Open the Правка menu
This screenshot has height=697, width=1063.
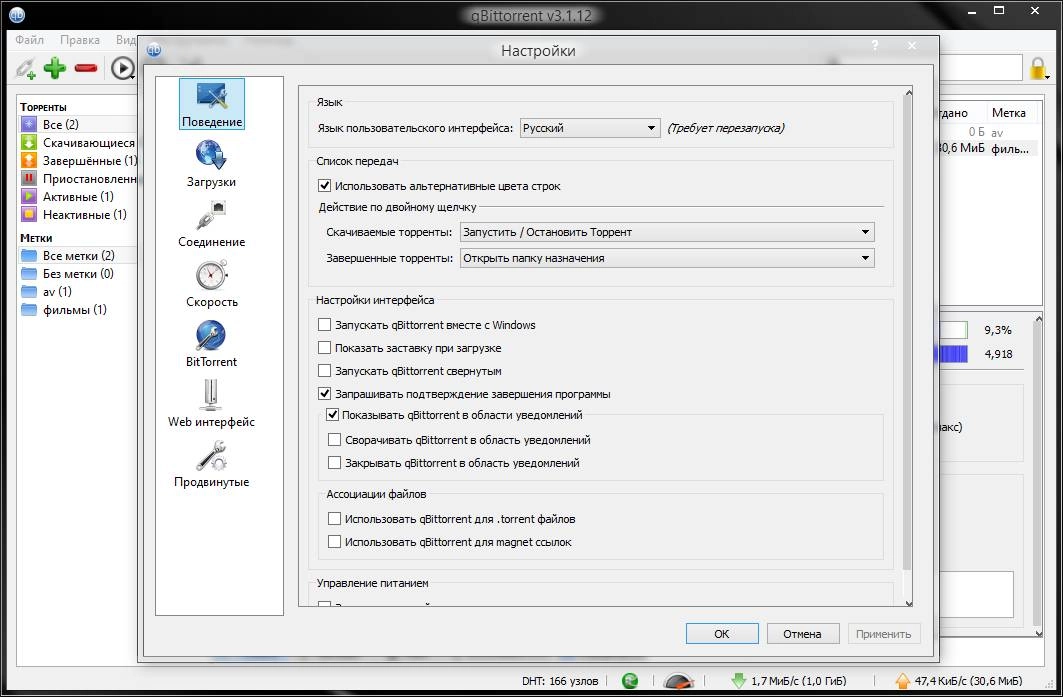[x=79, y=39]
